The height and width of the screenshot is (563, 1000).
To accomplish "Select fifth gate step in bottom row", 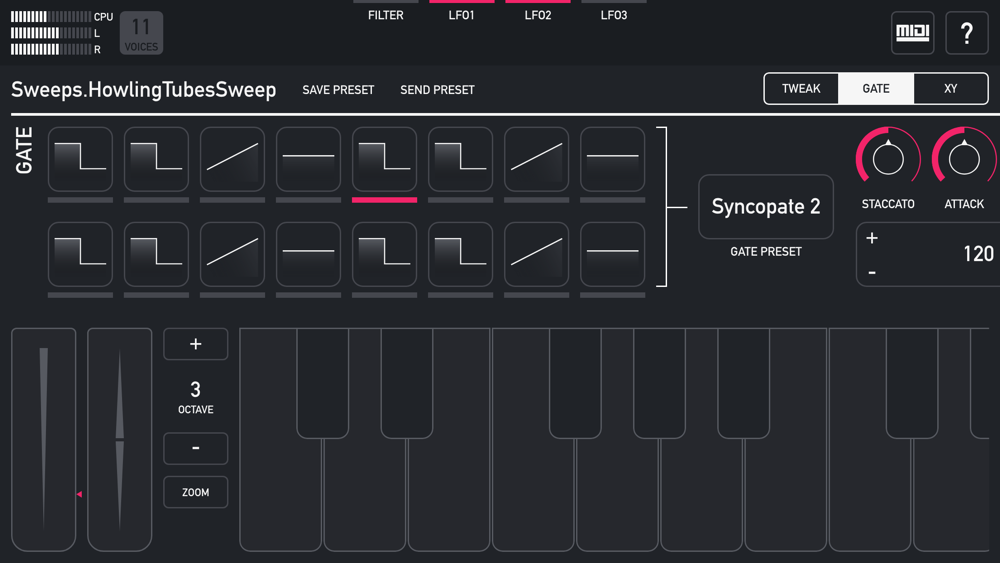I will (385, 254).
